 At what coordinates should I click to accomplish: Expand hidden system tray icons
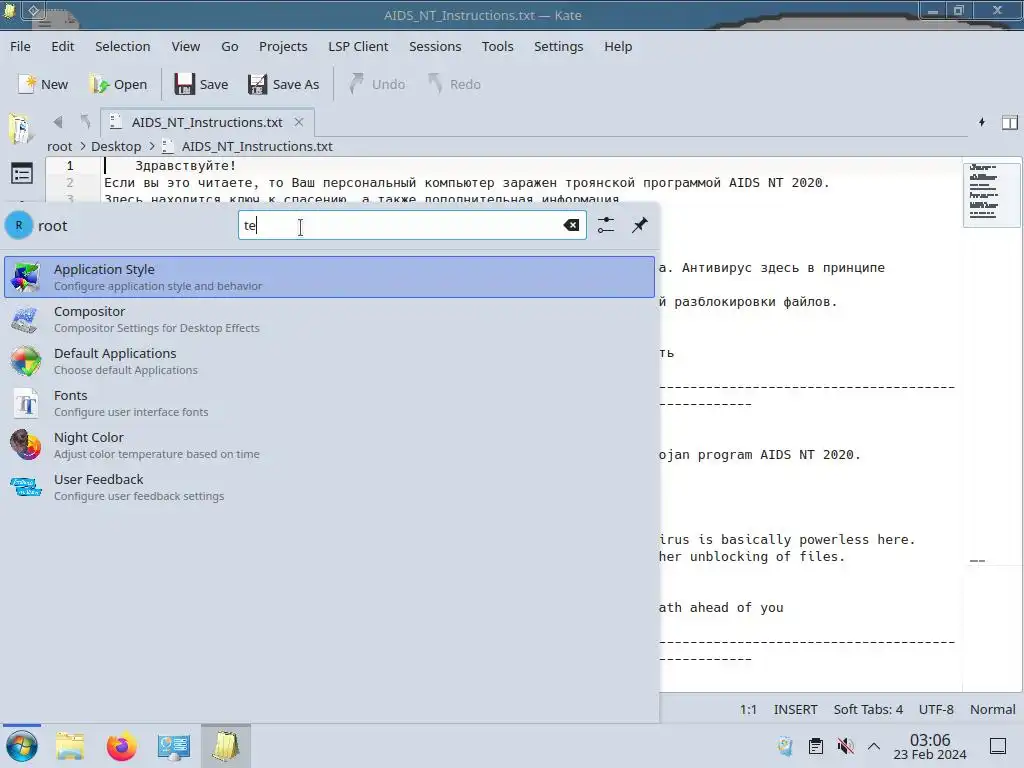point(874,746)
